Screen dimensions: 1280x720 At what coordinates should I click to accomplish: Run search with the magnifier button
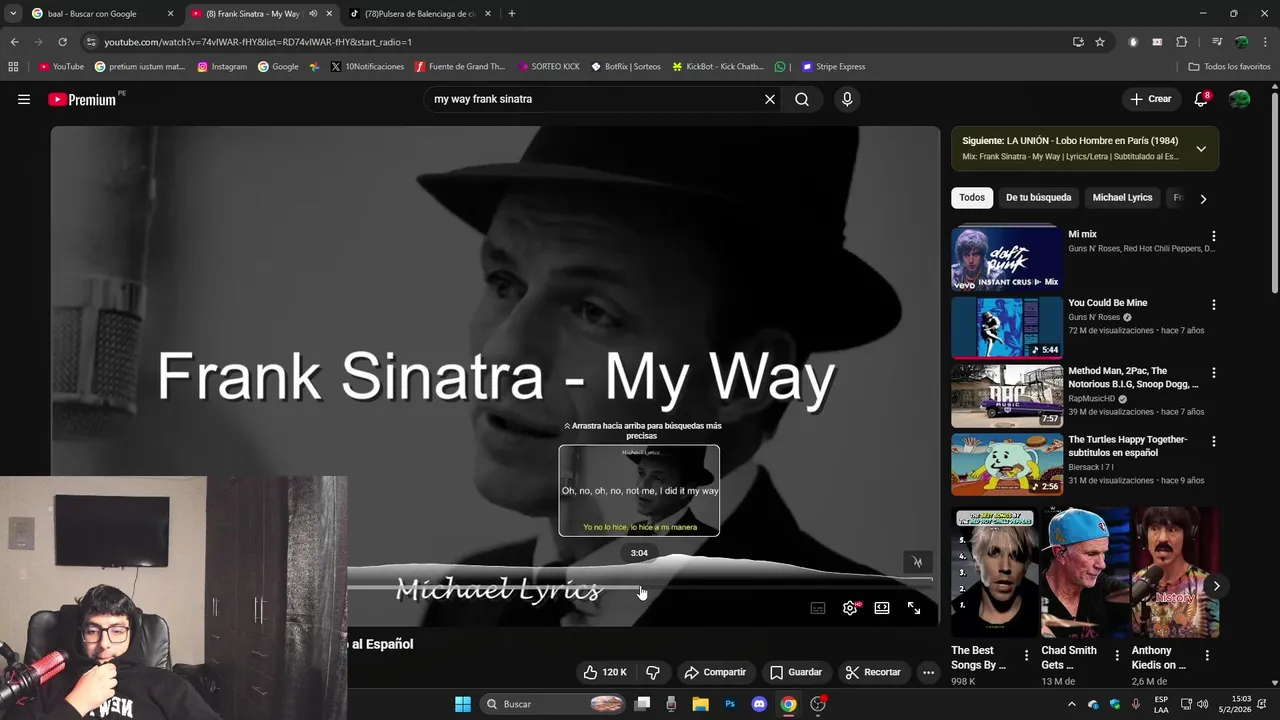(x=802, y=99)
